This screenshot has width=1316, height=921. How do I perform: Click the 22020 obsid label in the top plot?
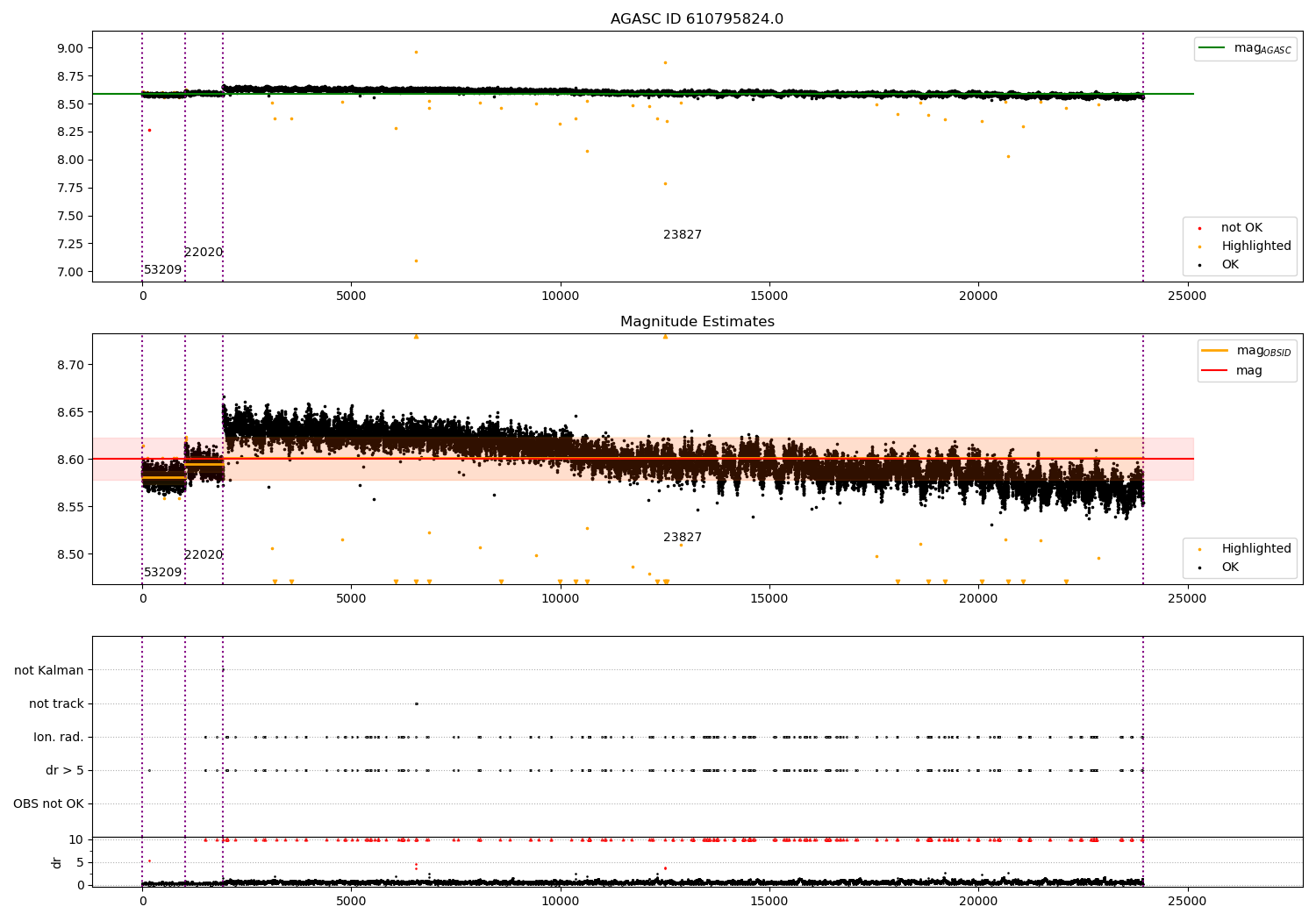(x=204, y=253)
